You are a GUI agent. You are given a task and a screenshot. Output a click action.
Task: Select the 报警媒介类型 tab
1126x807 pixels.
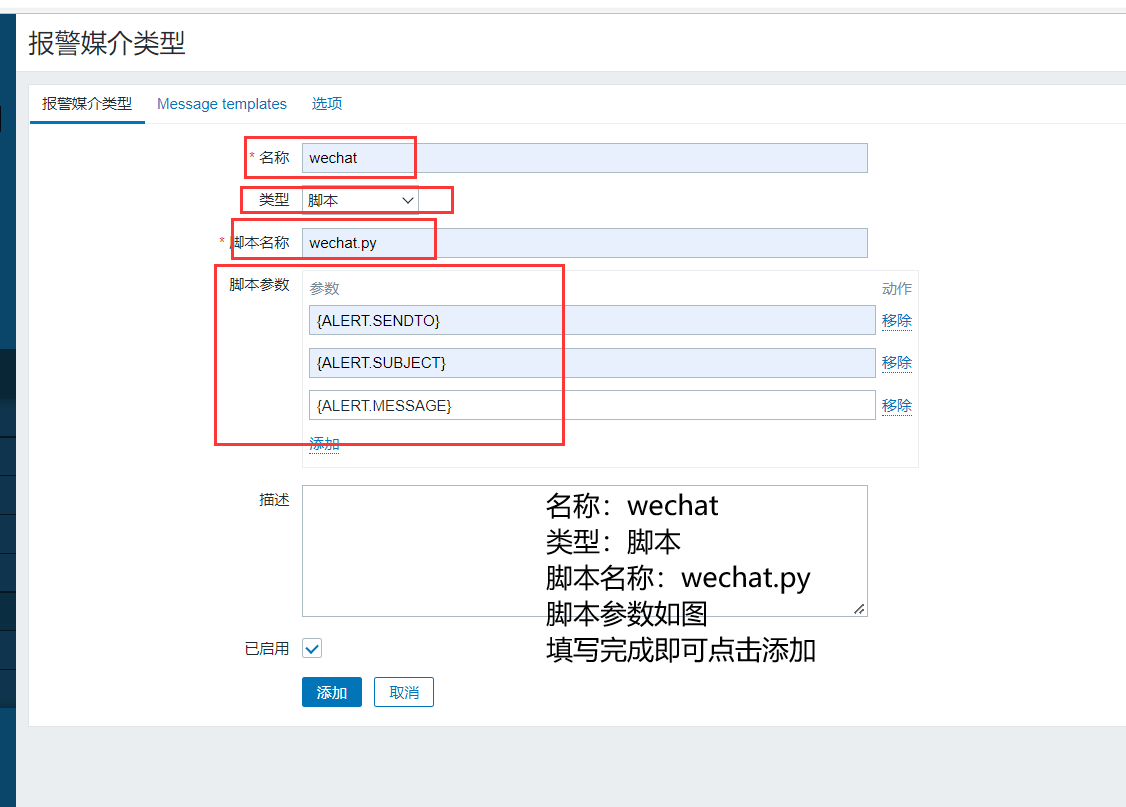[x=87, y=104]
